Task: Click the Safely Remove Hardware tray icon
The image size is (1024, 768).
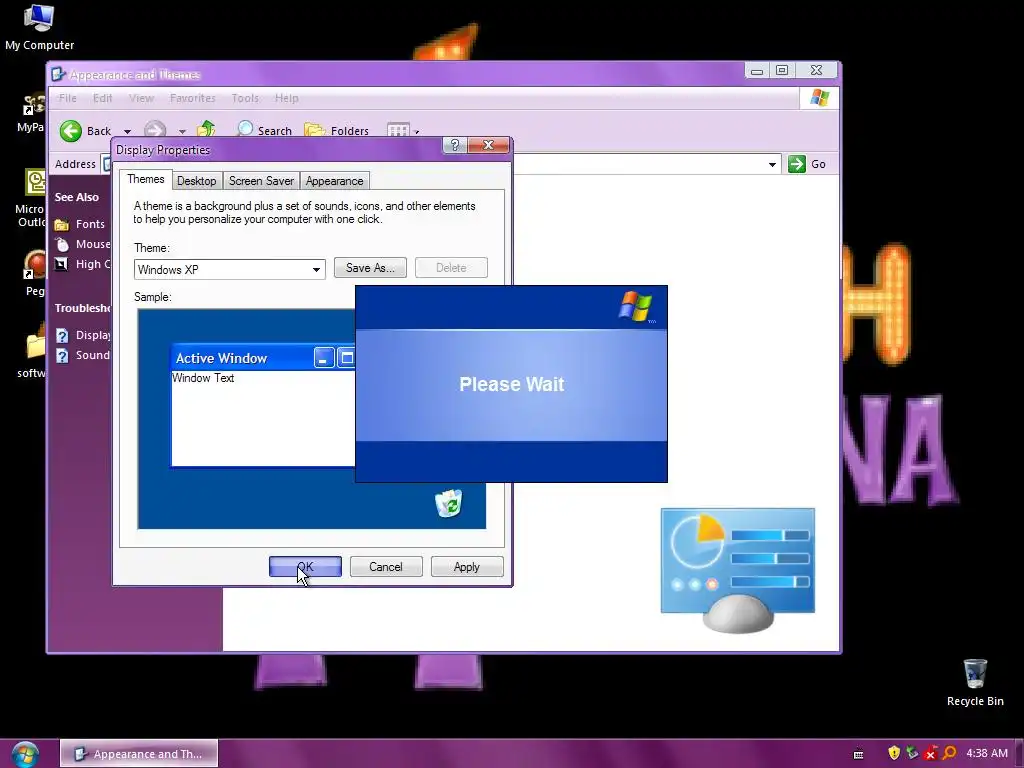Action: point(912,753)
